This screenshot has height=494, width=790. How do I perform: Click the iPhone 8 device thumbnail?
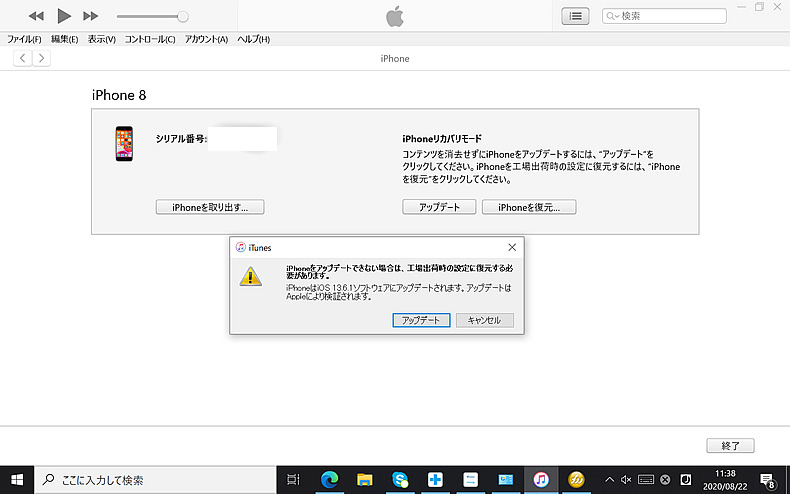click(x=124, y=144)
